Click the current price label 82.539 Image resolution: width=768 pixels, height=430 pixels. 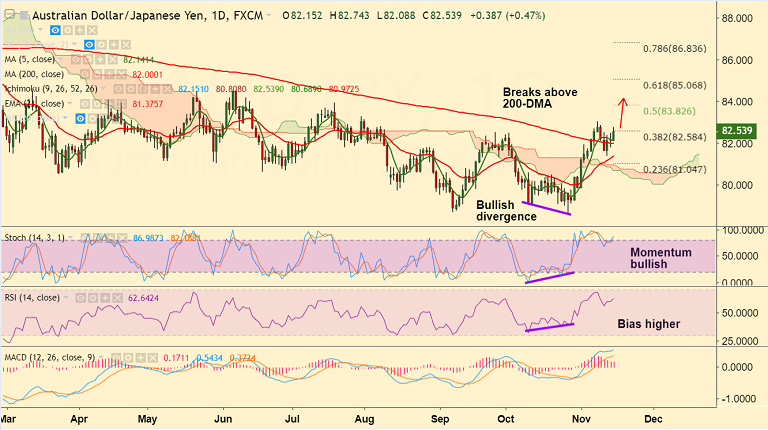click(736, 131)
